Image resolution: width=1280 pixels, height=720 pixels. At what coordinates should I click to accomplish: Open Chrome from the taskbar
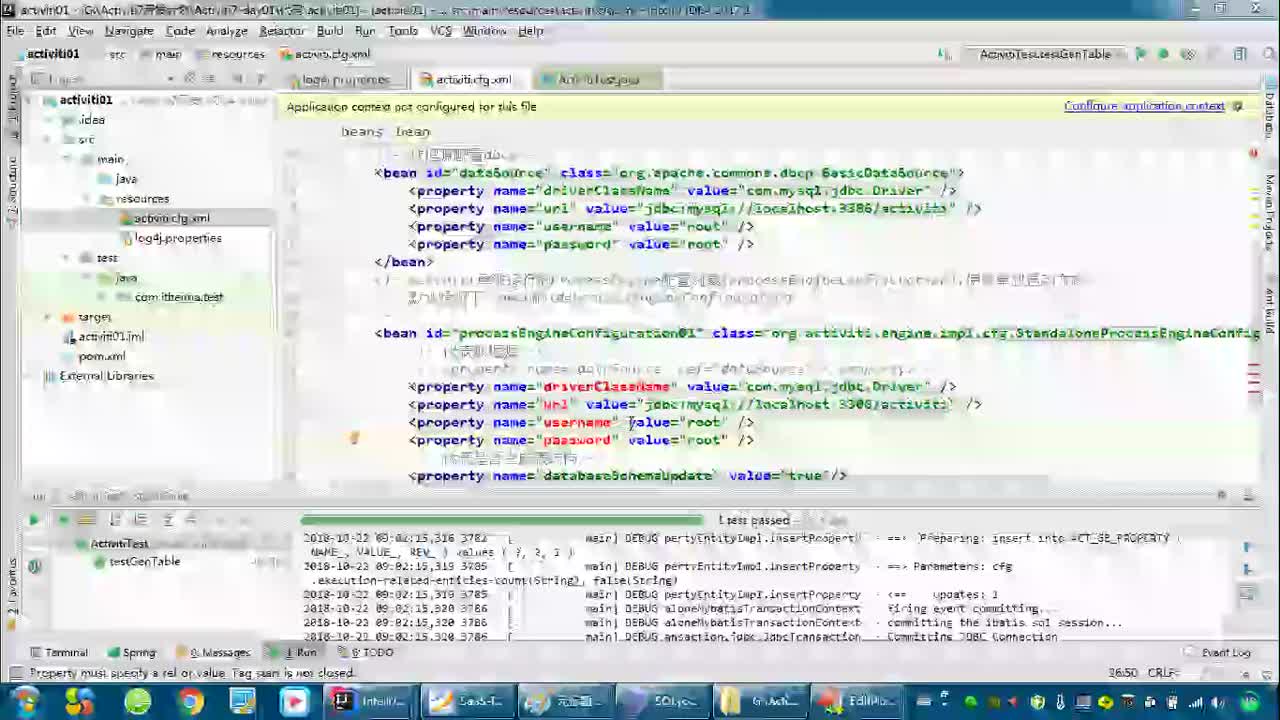click(x=190, y=701)
